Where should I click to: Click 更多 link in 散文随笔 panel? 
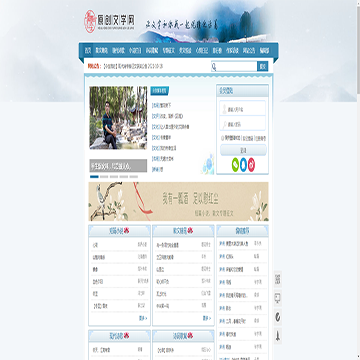[207, 318]
